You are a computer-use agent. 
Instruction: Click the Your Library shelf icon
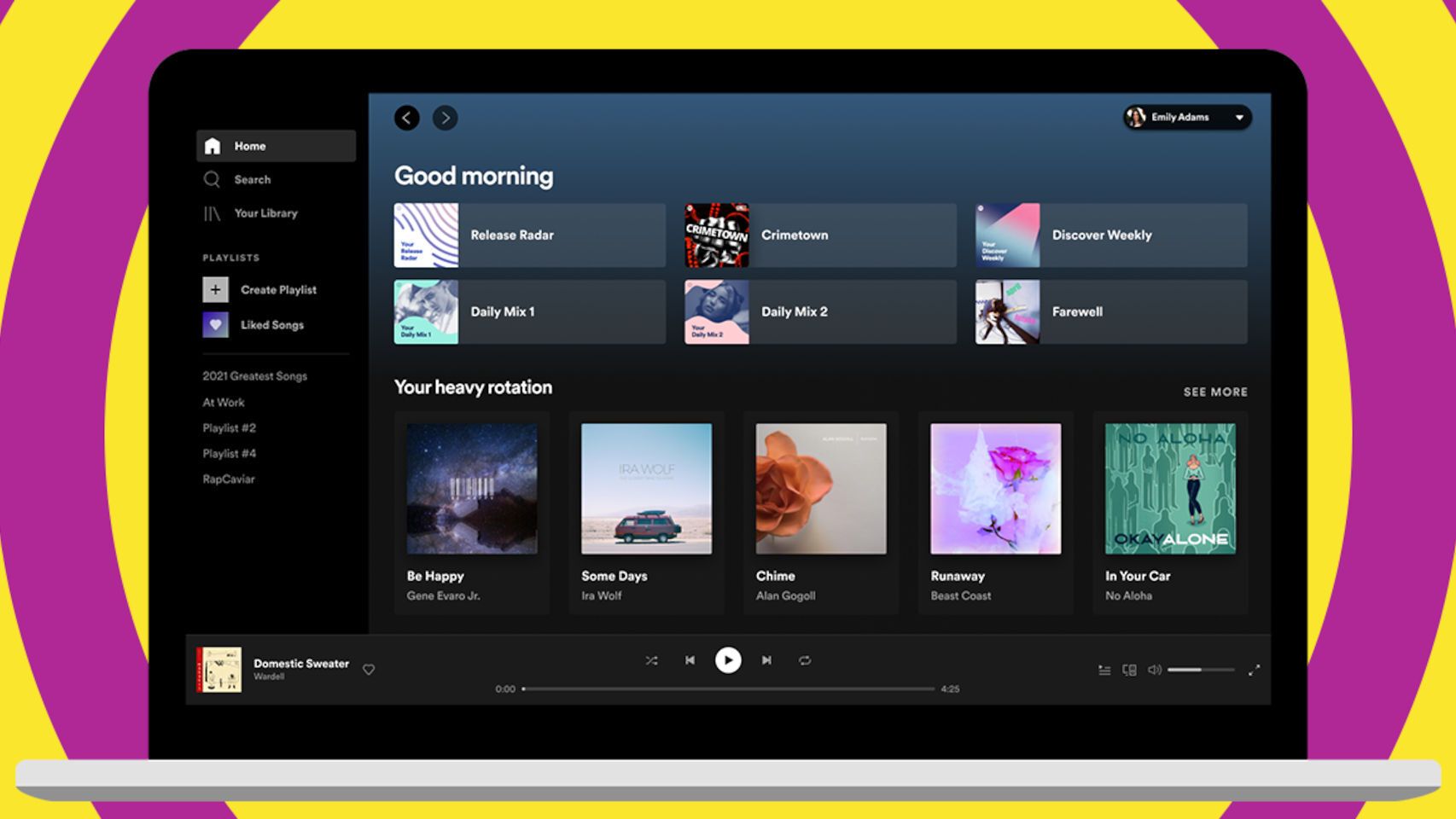[212, 213]
